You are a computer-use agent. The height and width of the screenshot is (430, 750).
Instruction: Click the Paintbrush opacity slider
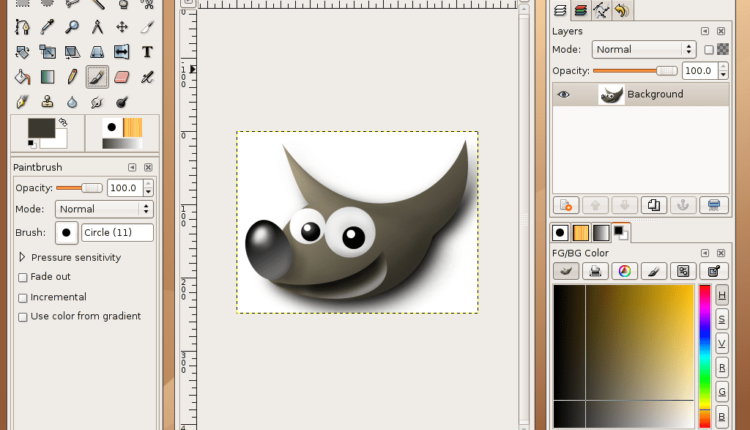pos(79,188)
